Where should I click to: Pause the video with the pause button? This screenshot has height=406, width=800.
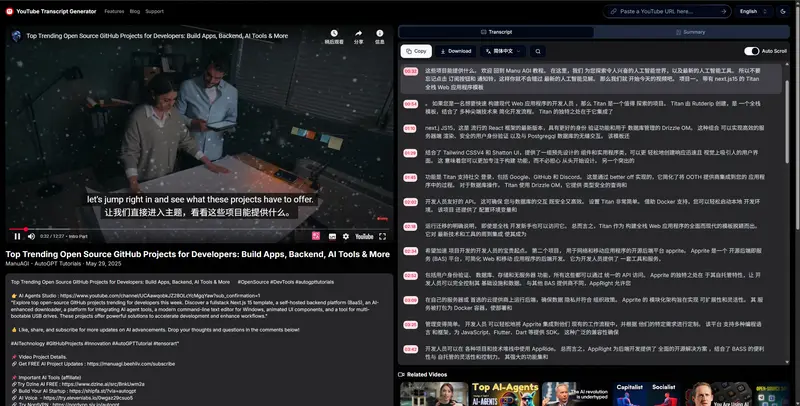[17, 236]
